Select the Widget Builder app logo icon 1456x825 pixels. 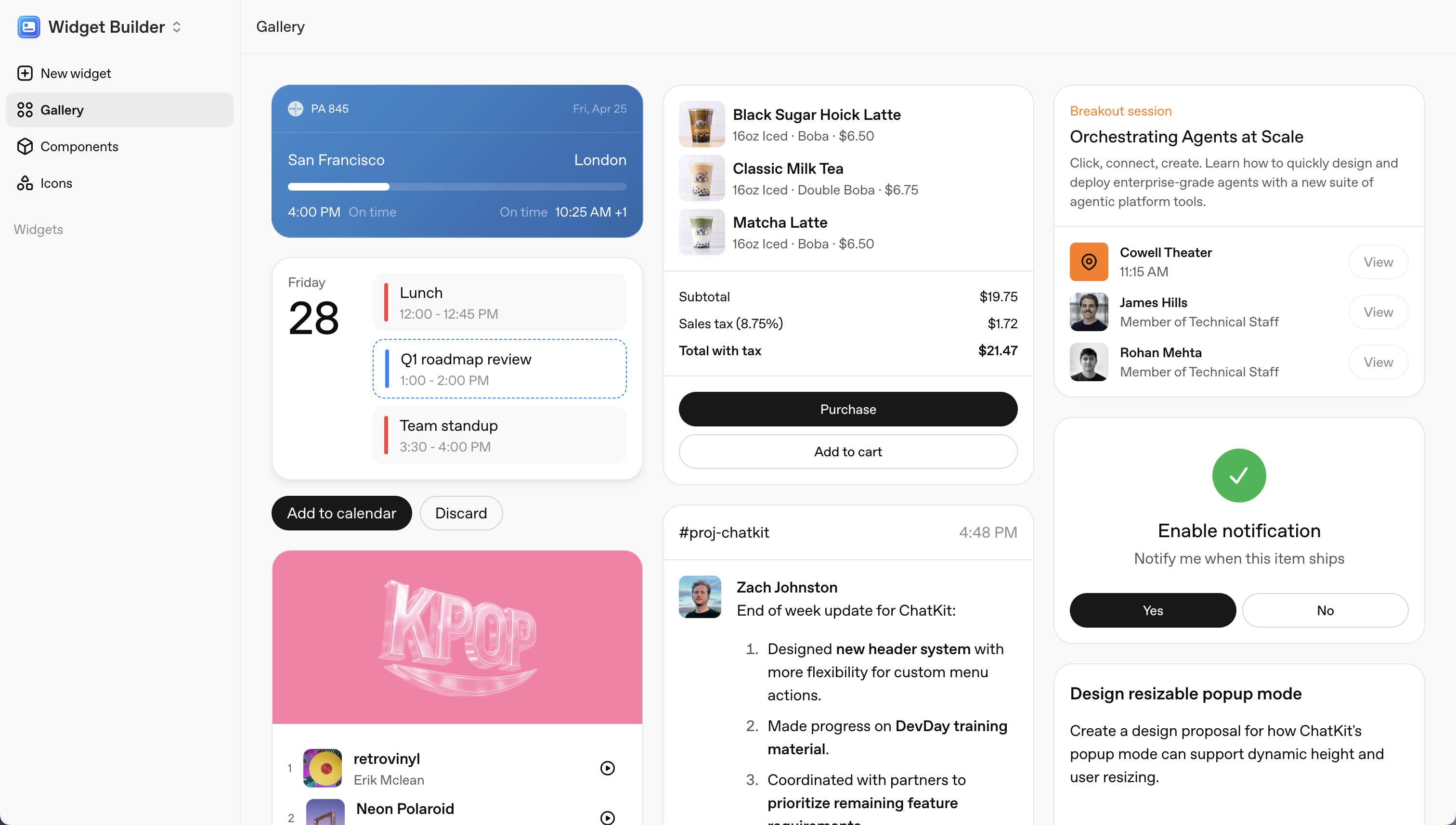tap(28, 26)
